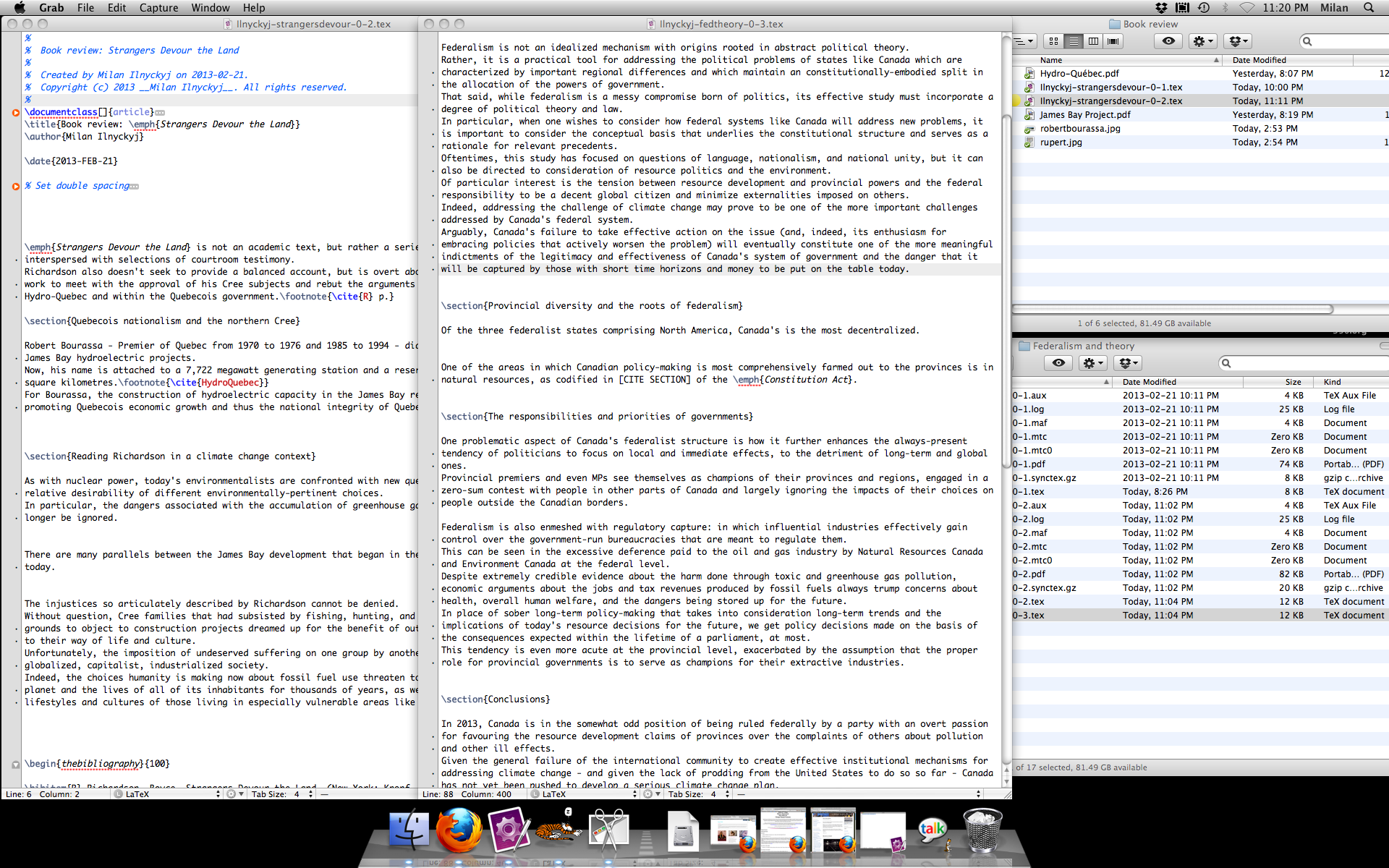Collapse the thebibliography block fold arrow
This screenshot has width=1389, height=868.
point(15,764)
